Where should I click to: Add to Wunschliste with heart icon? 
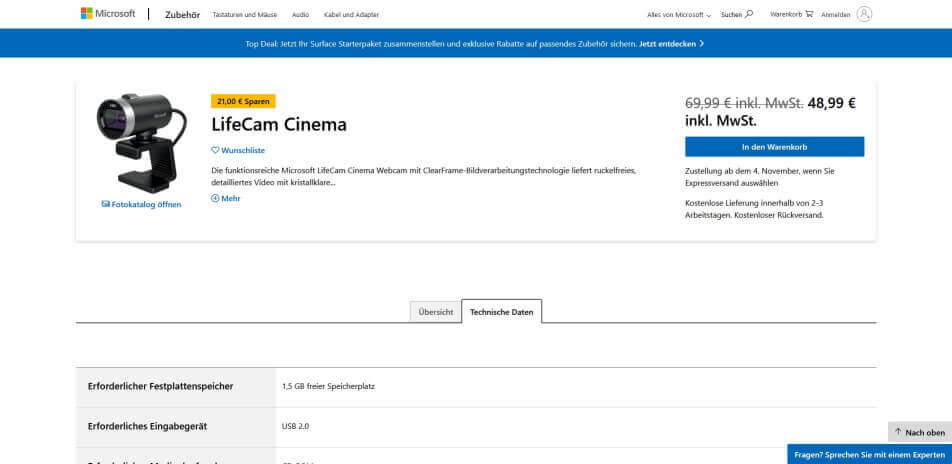coord(238,150)
